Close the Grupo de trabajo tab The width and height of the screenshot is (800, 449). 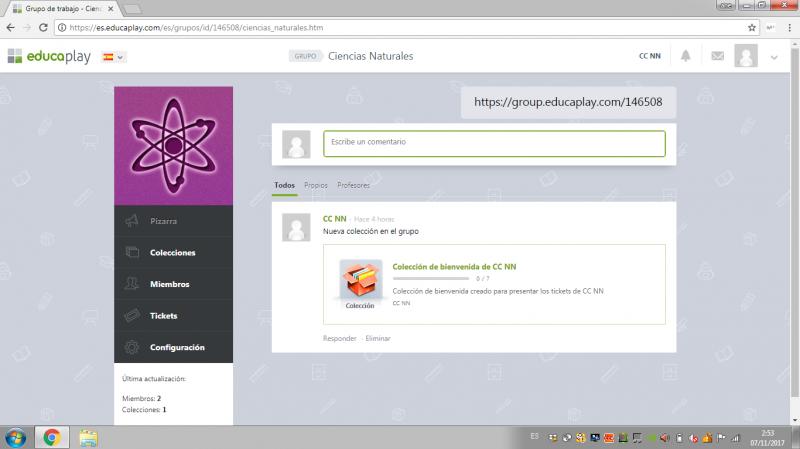click(x=111, y=9)
